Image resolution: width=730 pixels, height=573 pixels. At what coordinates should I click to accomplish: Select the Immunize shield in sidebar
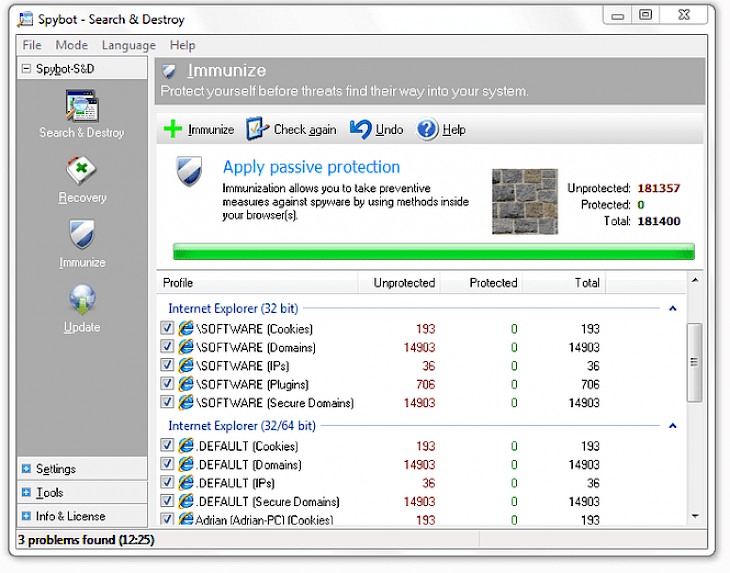[x=82, y=234]
